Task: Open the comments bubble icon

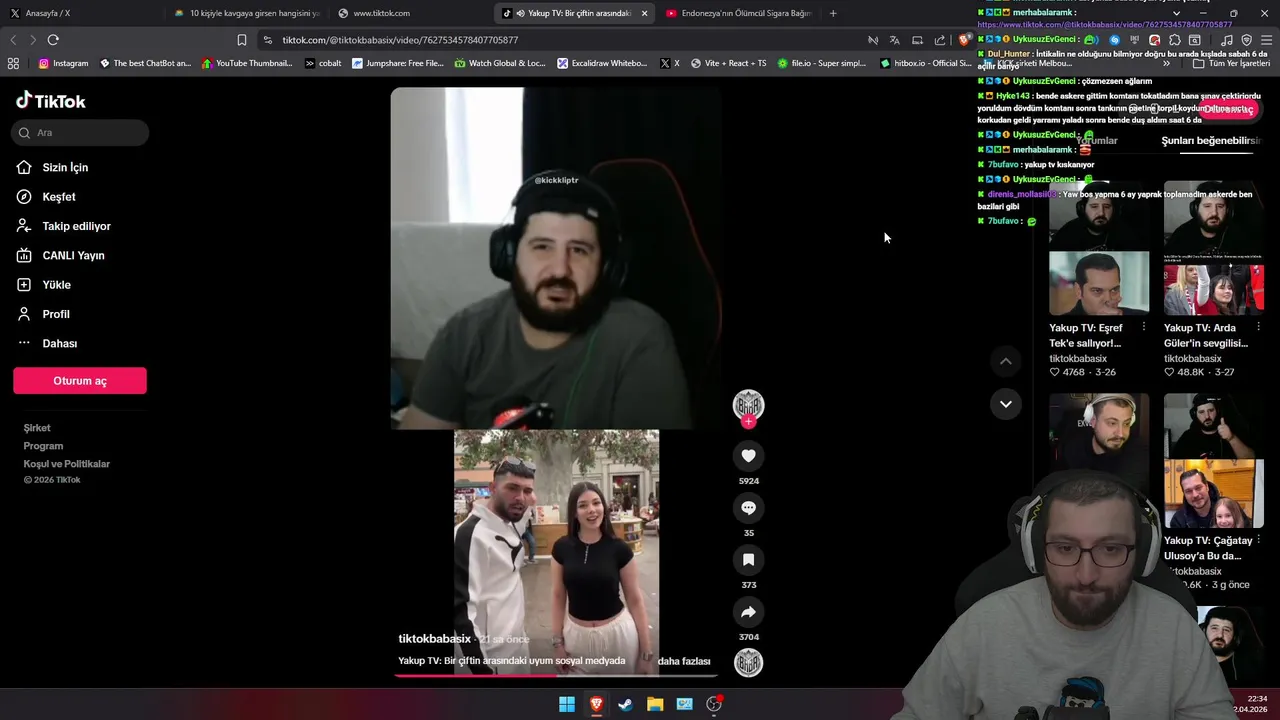Action: coord(748,508)
